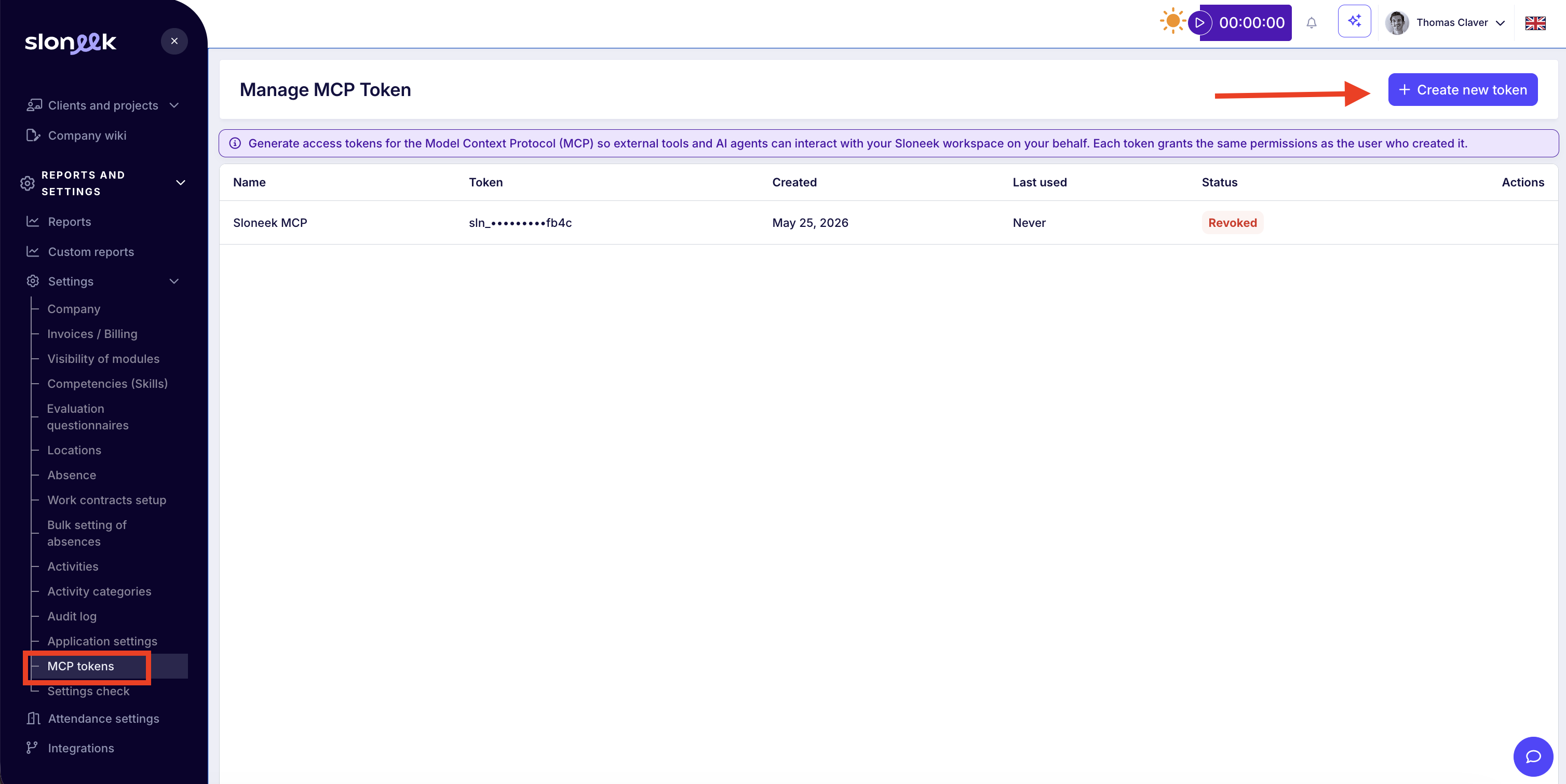The width and height of the screenshot is (1566, 784).
Task: Click the Settings menu item
Action: click(71, 281)
